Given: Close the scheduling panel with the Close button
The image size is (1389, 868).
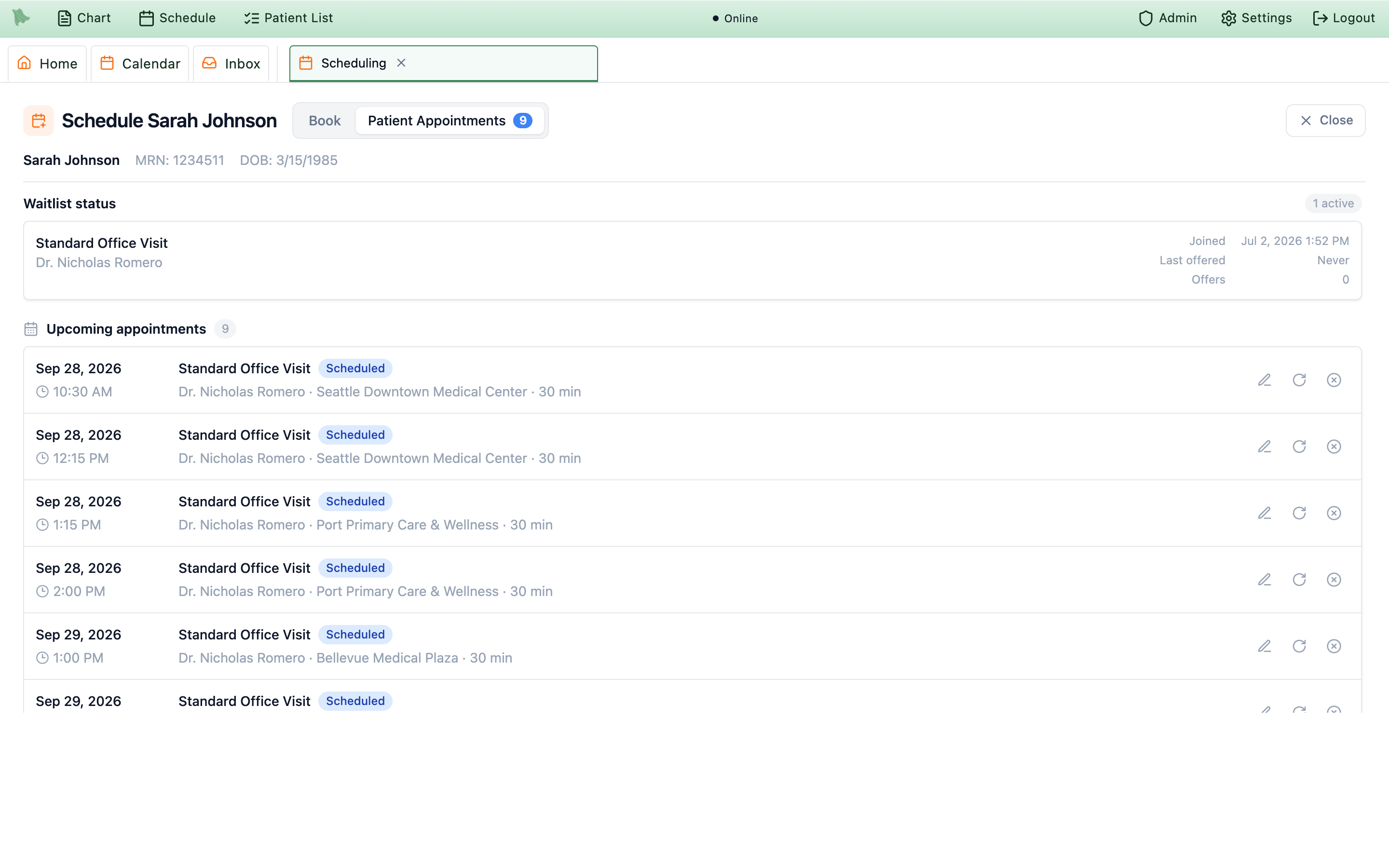Looking at the screenshot, I should click(1325, 121).
